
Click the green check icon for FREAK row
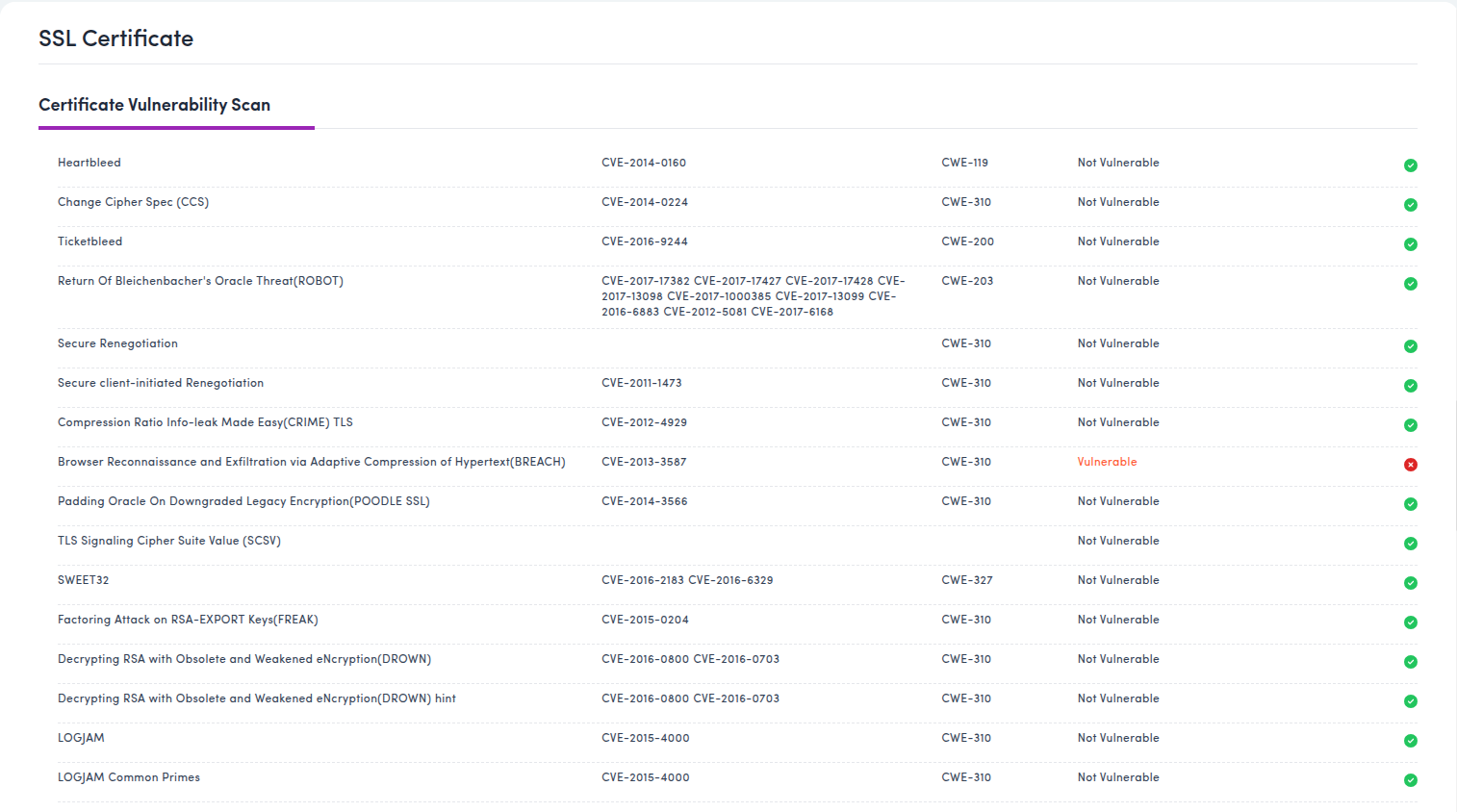[1410, 622]
